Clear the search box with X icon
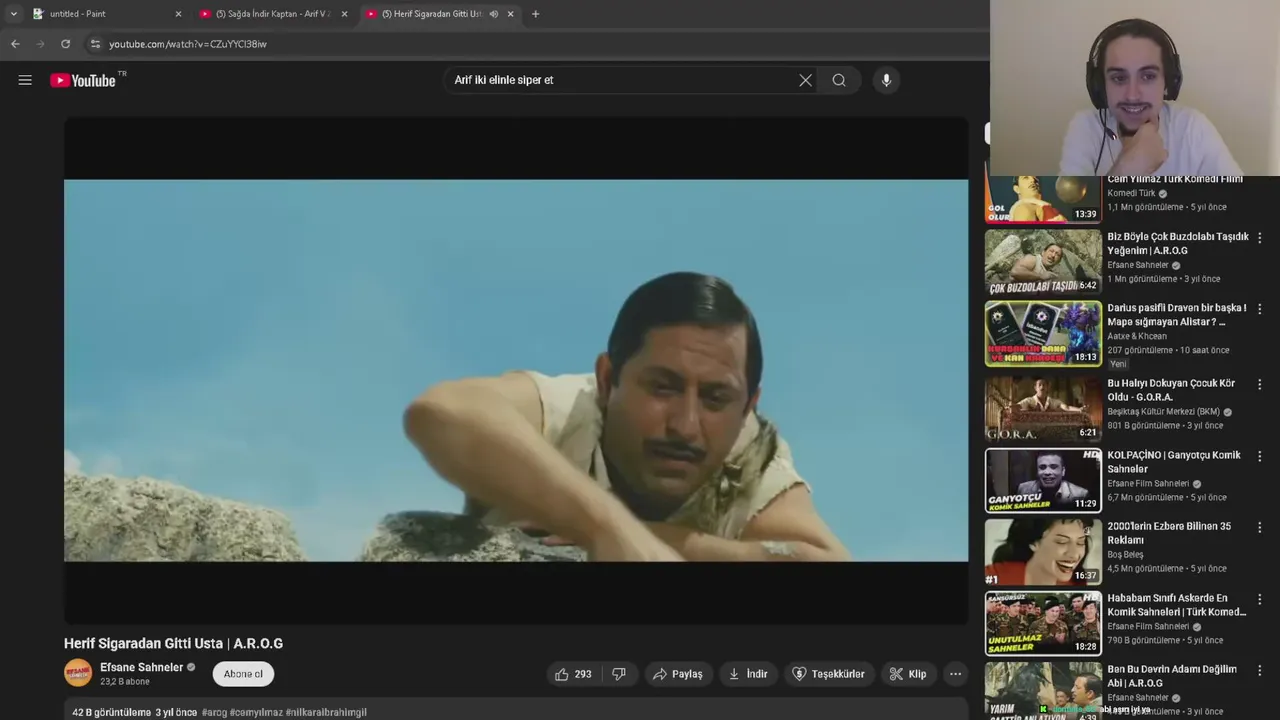 (x=805, y=80)
